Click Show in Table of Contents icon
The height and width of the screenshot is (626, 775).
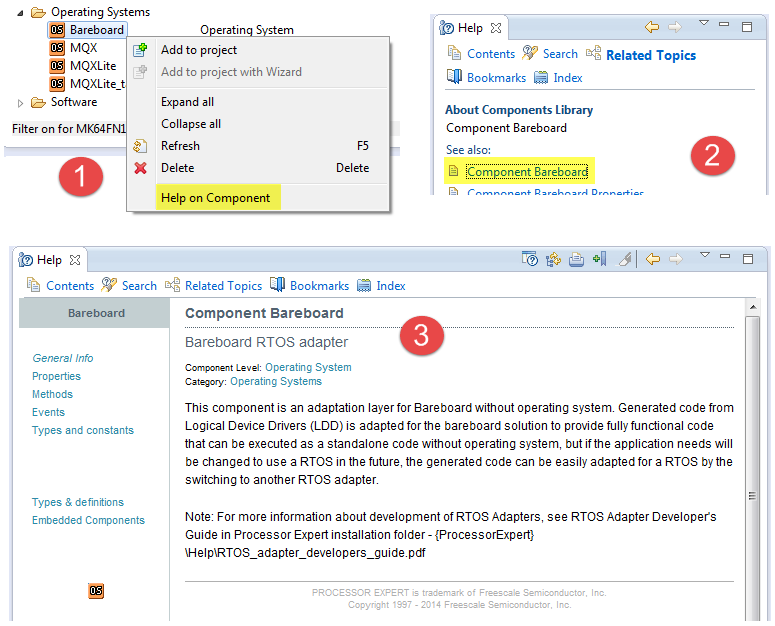point(553,258)
